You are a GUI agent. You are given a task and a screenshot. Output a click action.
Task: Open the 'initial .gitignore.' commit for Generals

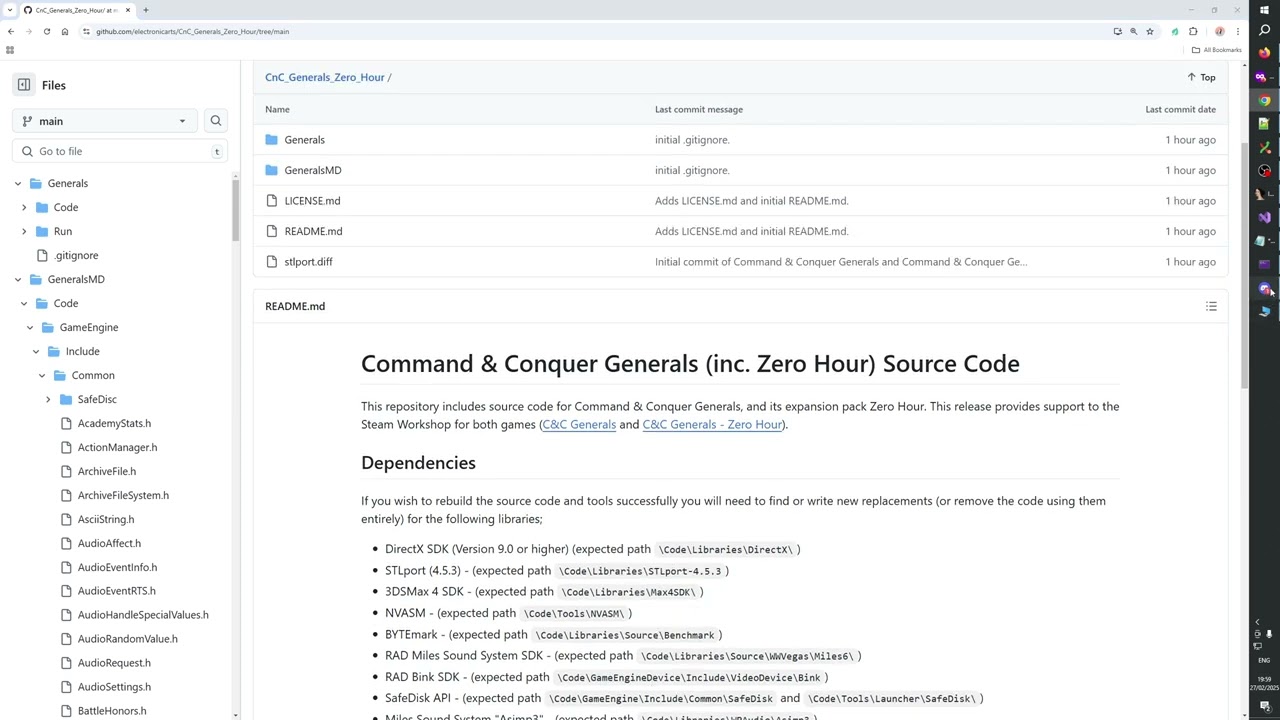[692, 140]
